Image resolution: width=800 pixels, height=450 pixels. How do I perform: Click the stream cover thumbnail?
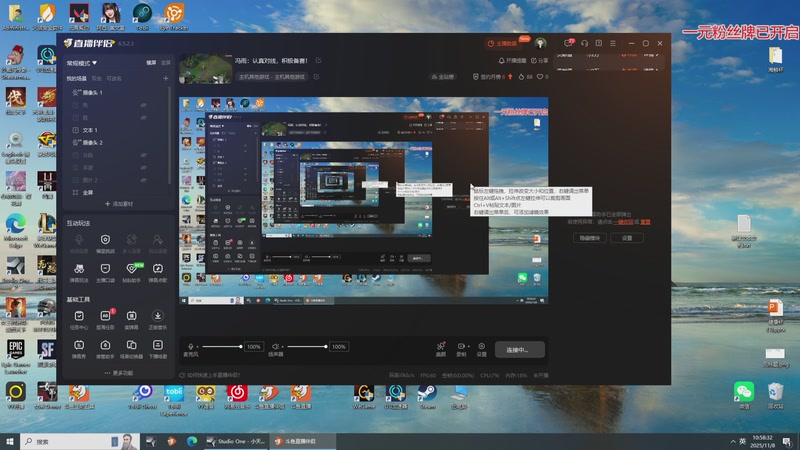pyautogui.click(x=206, y=68)
